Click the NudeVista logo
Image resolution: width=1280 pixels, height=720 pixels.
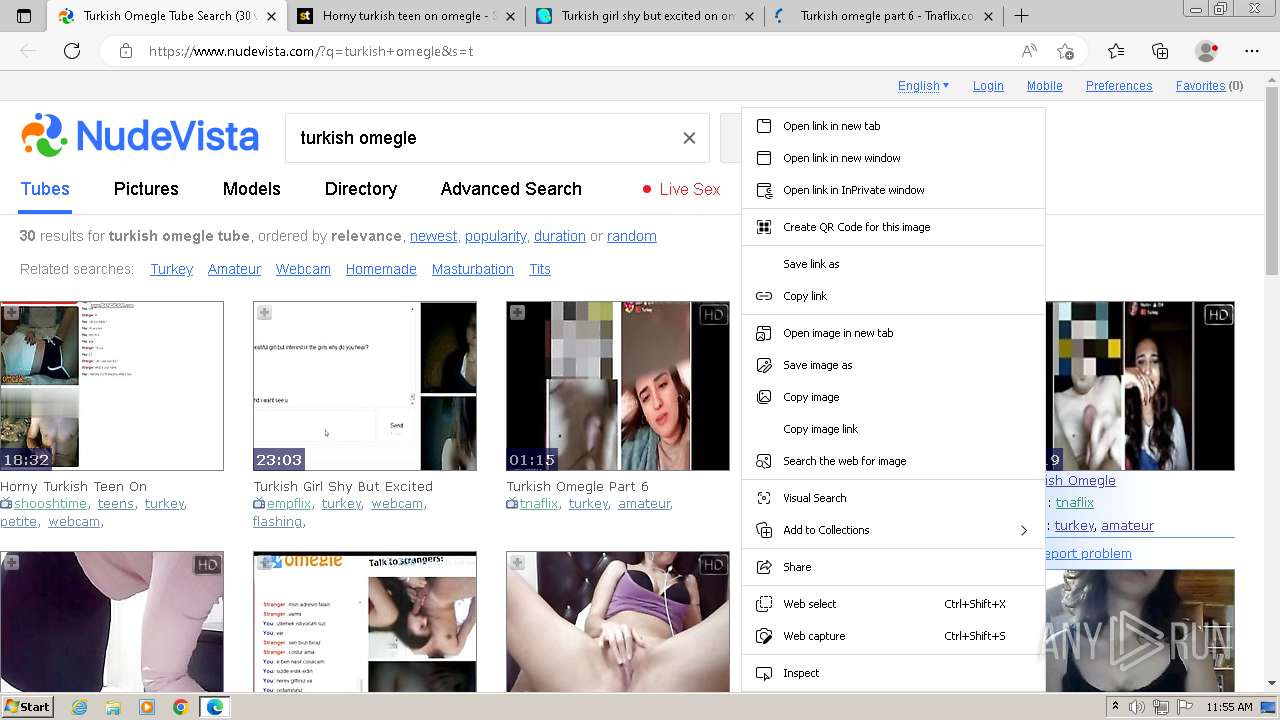coord(140,136)
